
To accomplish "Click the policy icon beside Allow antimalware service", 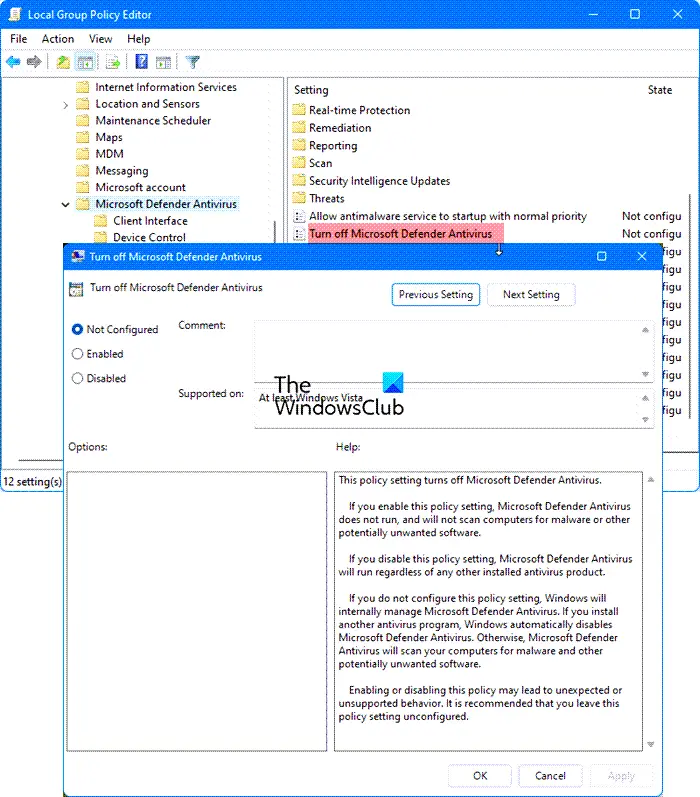I will (299, 216).
